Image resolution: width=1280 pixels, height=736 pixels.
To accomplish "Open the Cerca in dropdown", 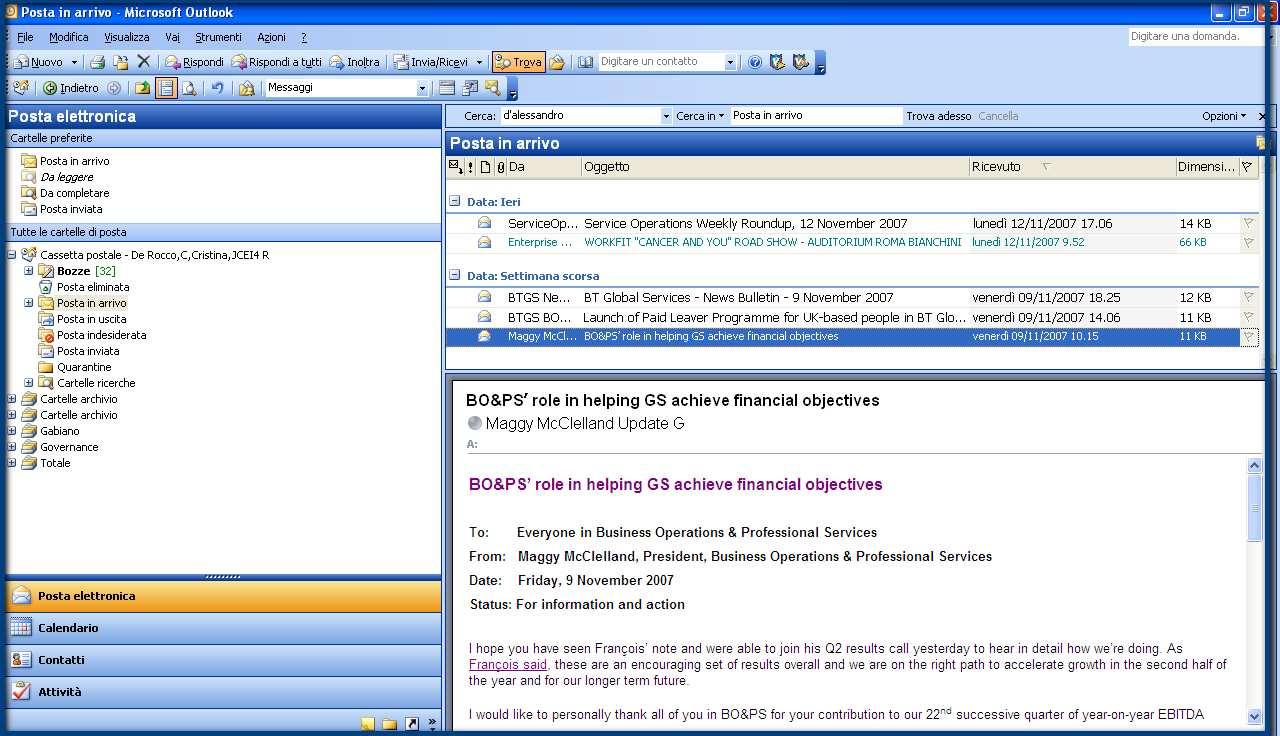I will [x=700, y=116].
